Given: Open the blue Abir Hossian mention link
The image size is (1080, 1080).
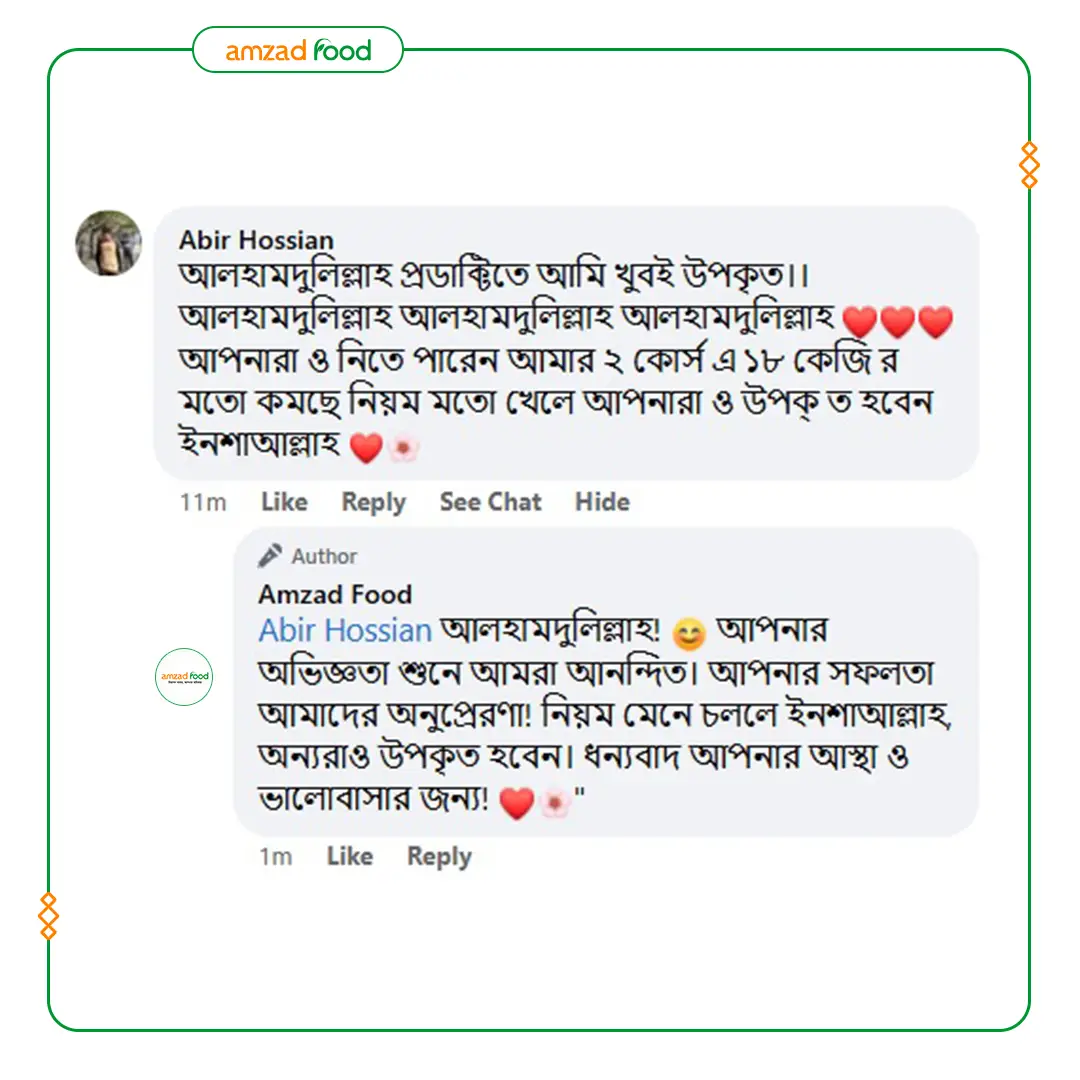Looking at the screenshot, I should [345, 630].
